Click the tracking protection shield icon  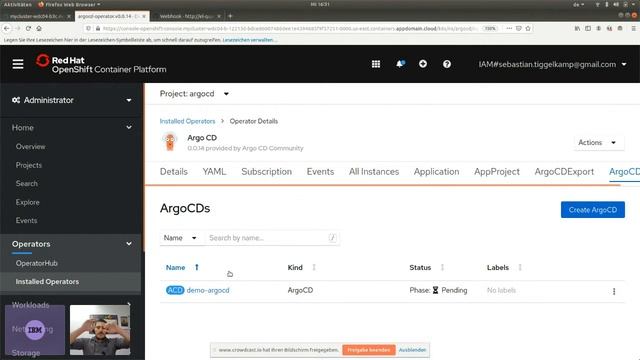point(88,28)
